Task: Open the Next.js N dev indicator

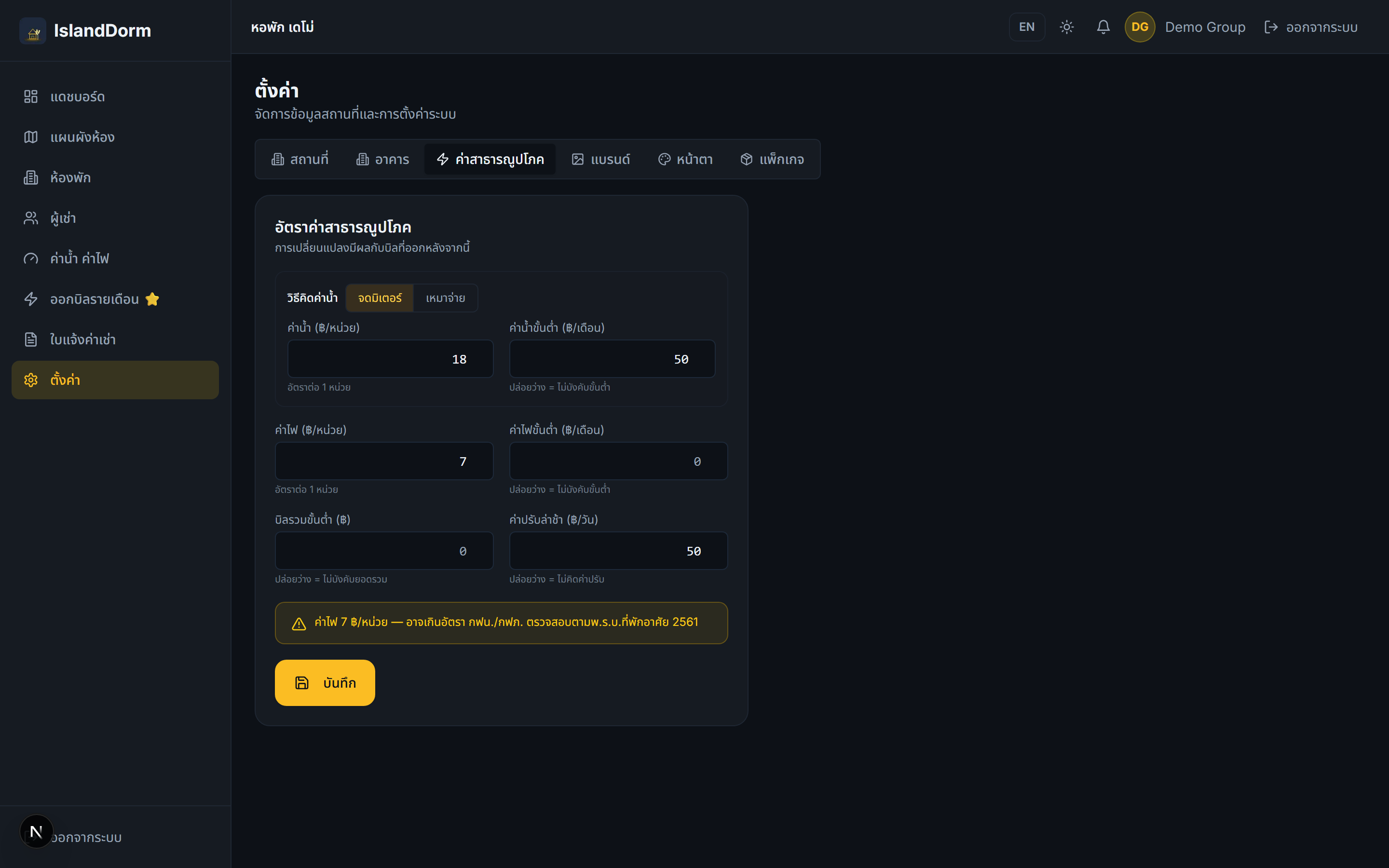Action: pyautogui.click(x=36, y=831)
